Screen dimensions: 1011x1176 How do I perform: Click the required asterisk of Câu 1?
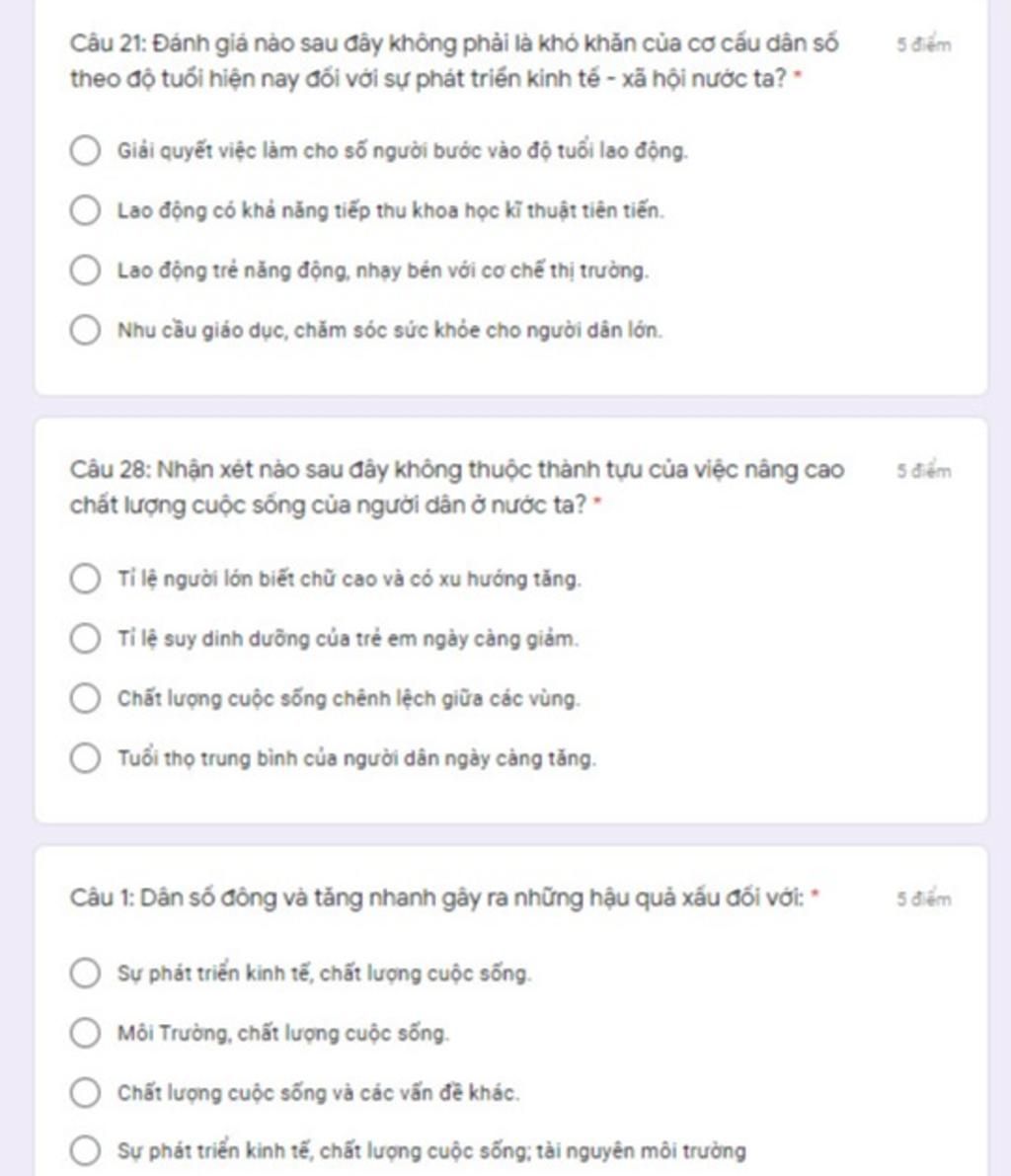[815, 897]
